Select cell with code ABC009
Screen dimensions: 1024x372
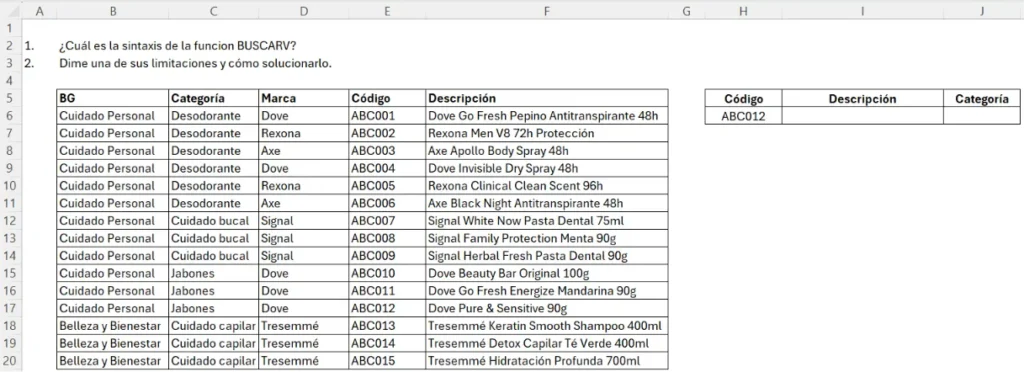point(387,256)
